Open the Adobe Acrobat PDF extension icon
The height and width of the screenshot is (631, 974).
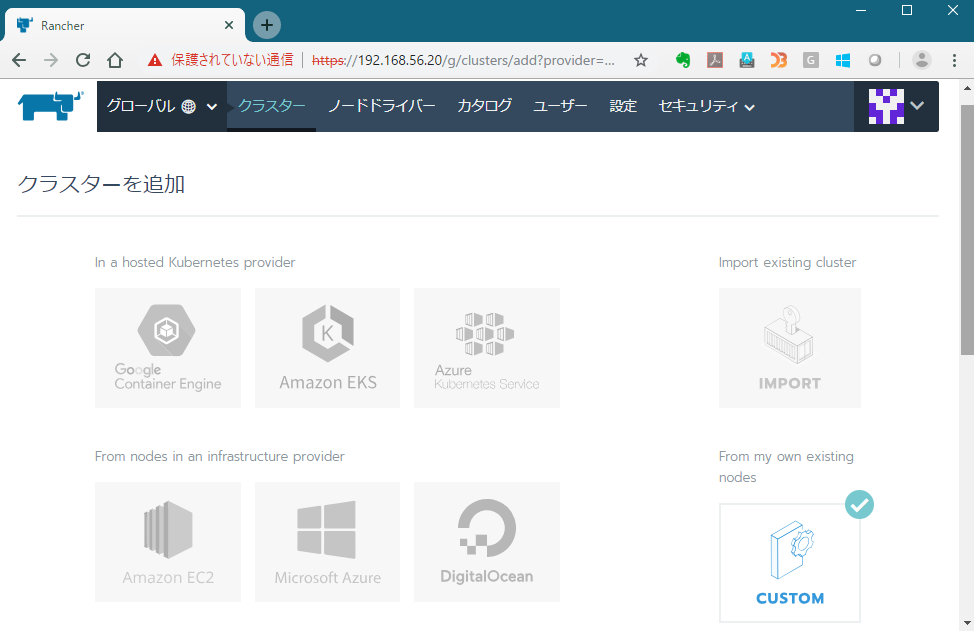[715, 60]
